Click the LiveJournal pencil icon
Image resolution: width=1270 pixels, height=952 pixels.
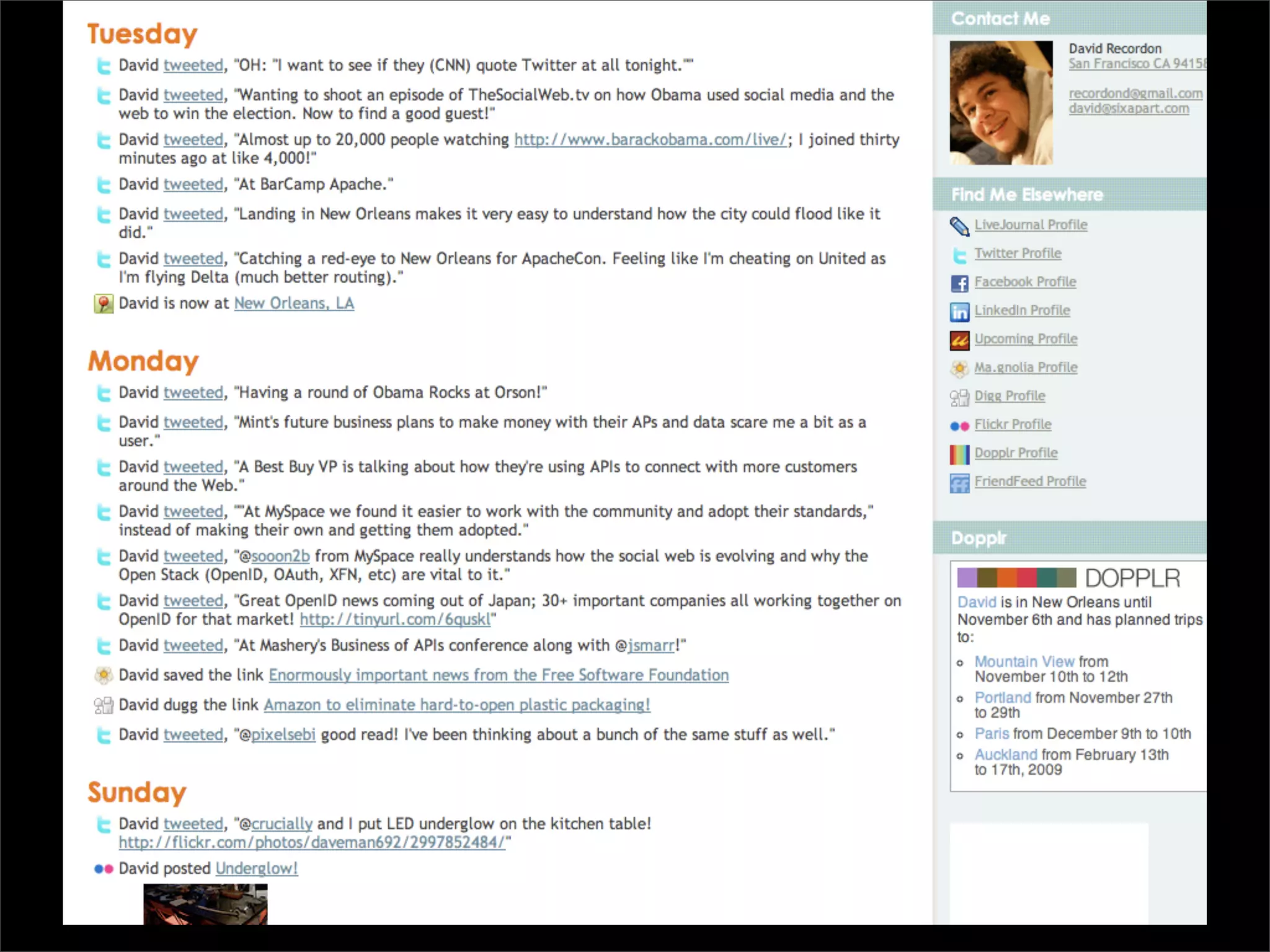pos(959,226)
